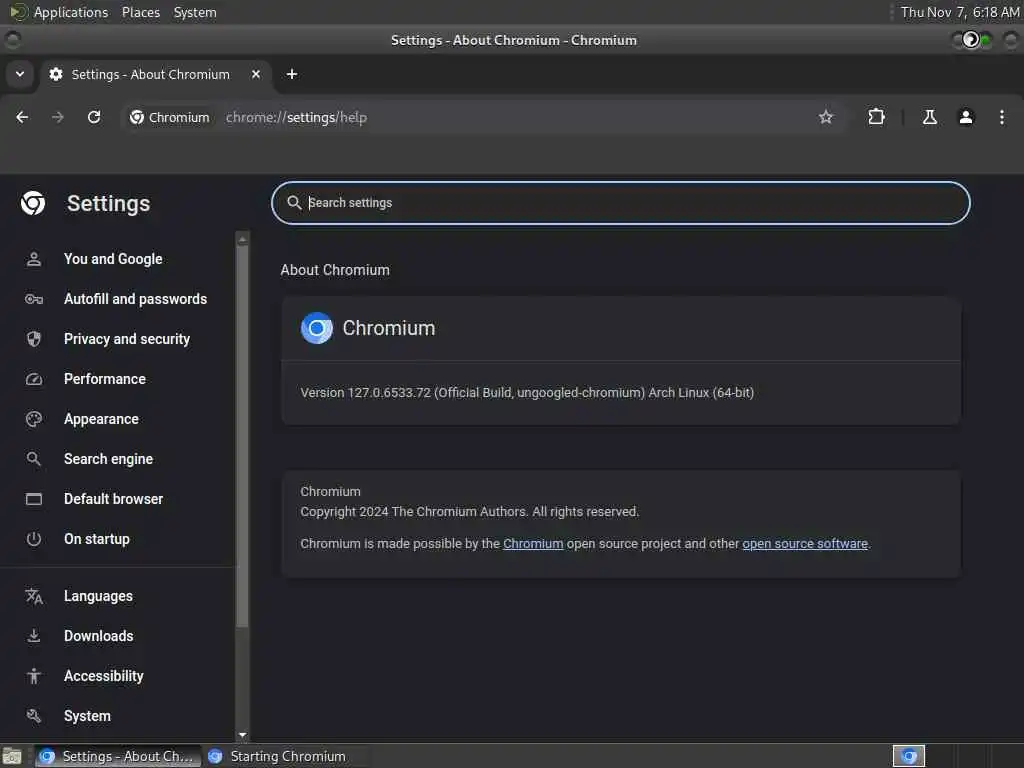Click the forward navigation arrow
The width and height of the screenshot is (1024, 768).
(57, 117)
